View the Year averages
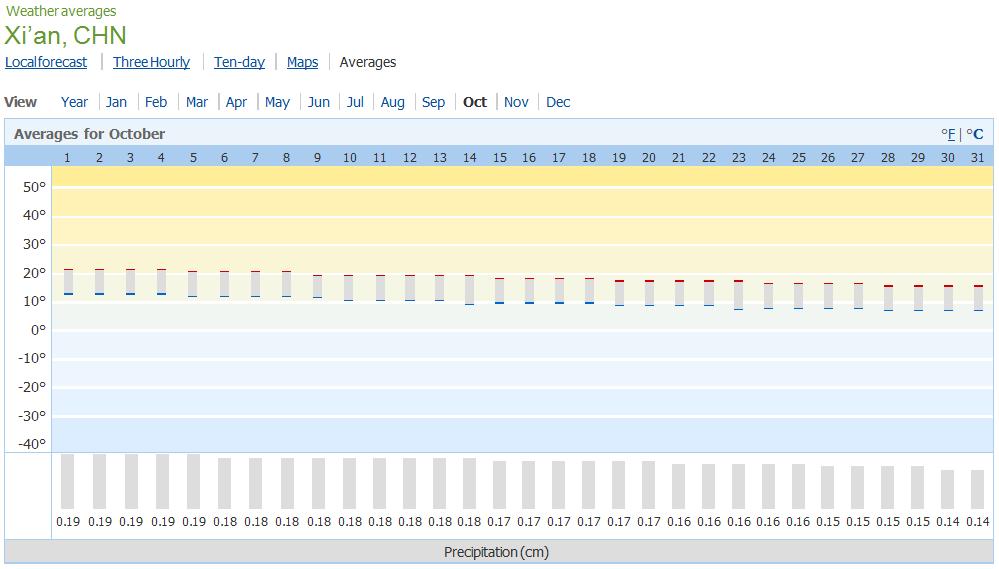This screenshot has height=569, width=999. click(x=75, y=102)
